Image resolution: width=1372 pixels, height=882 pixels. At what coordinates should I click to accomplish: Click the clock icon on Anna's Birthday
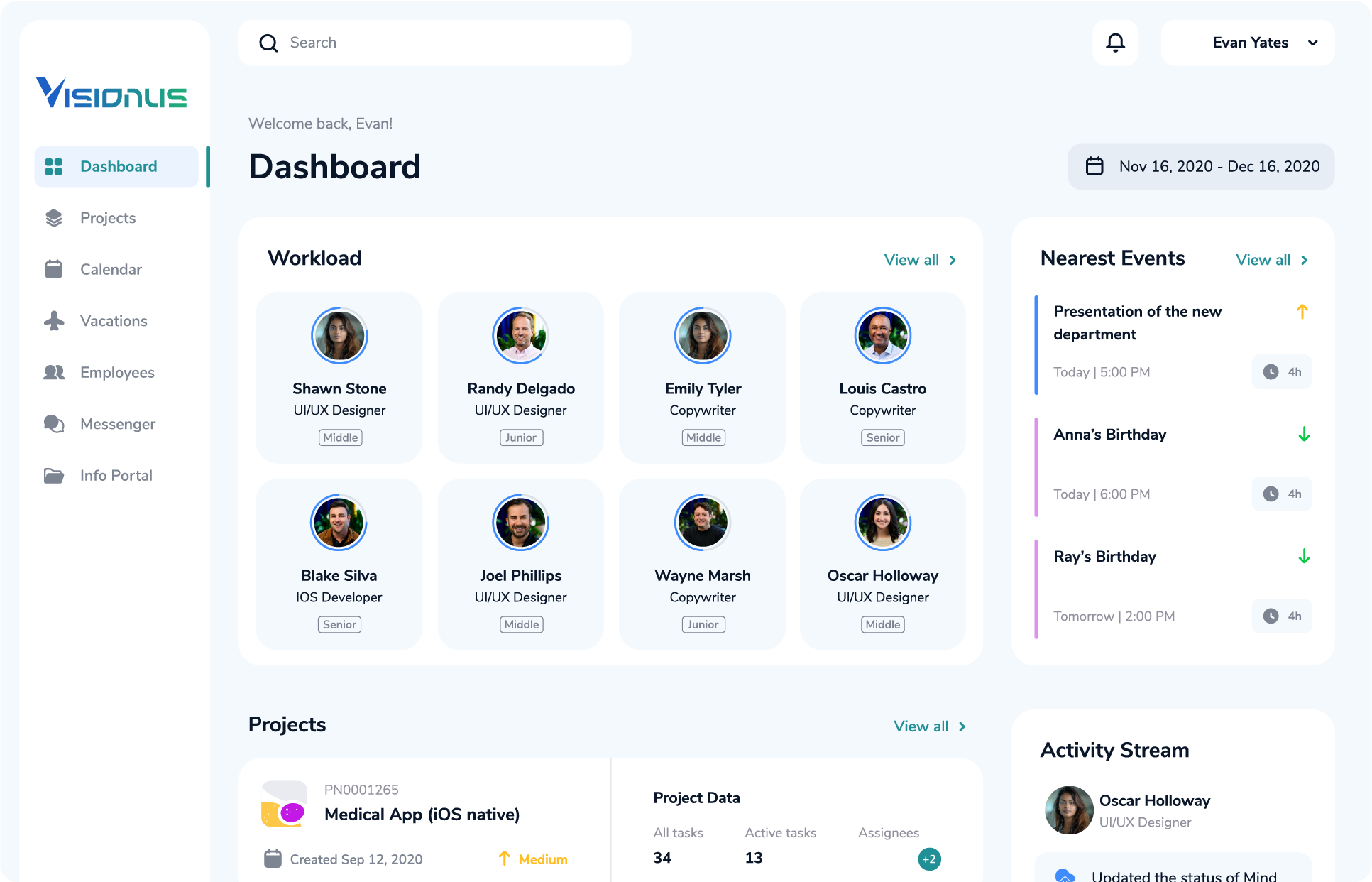[1271, 494]
